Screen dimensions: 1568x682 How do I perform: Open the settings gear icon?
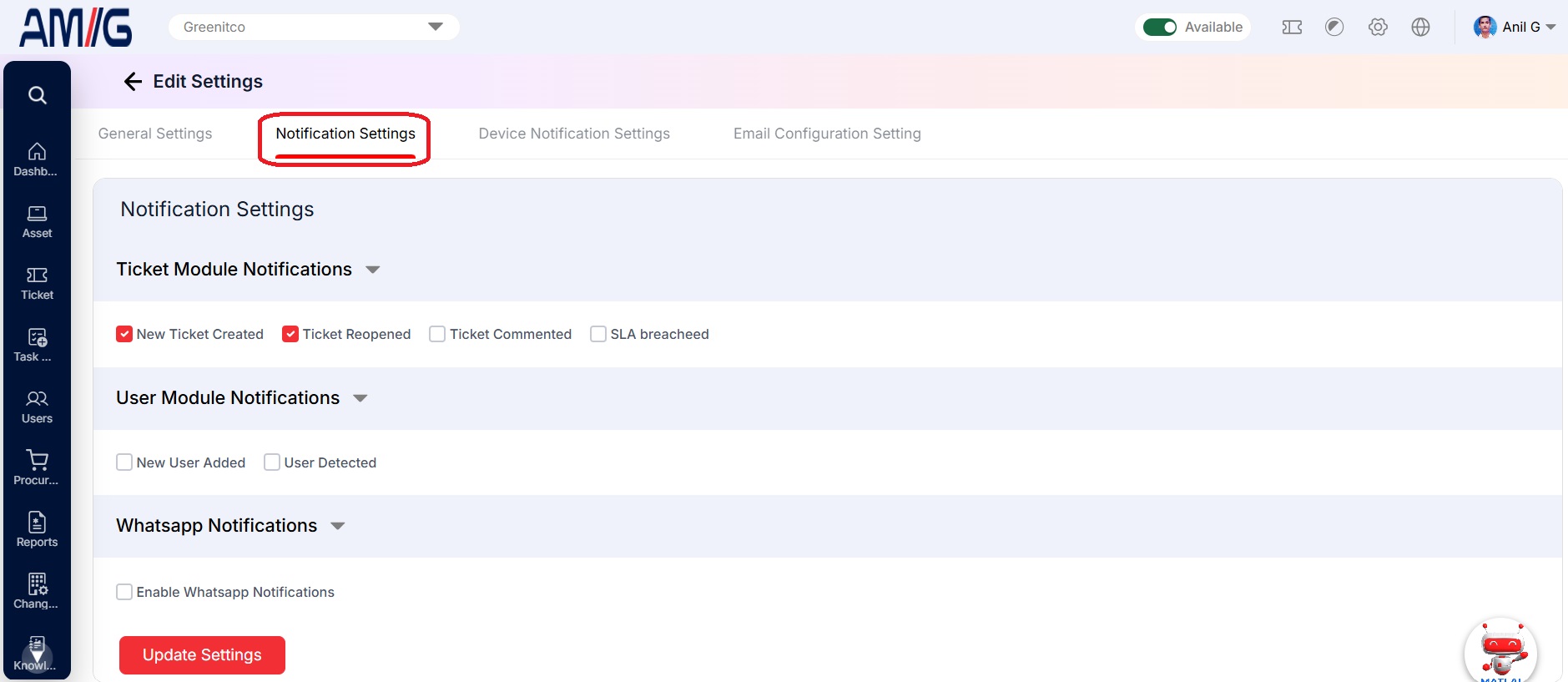[1378, 27]
